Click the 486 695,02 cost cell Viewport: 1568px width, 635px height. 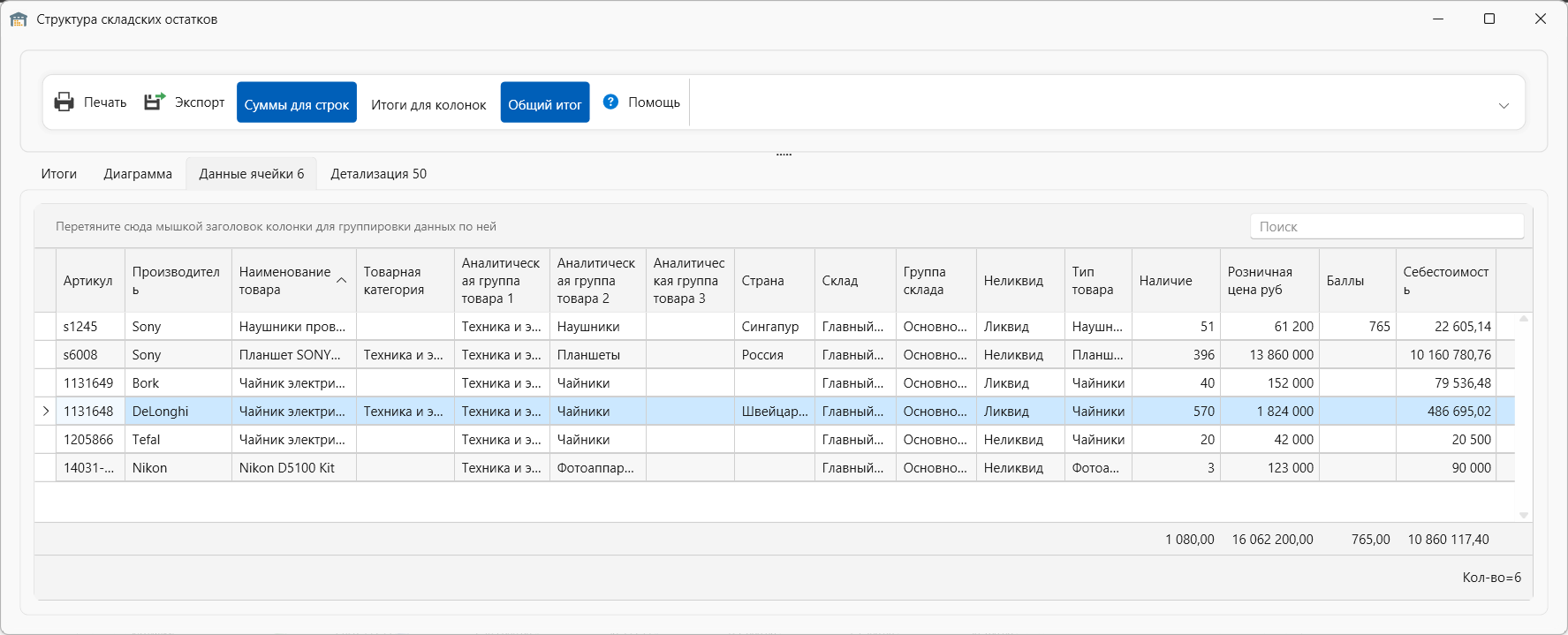[x=1446, y=412]
